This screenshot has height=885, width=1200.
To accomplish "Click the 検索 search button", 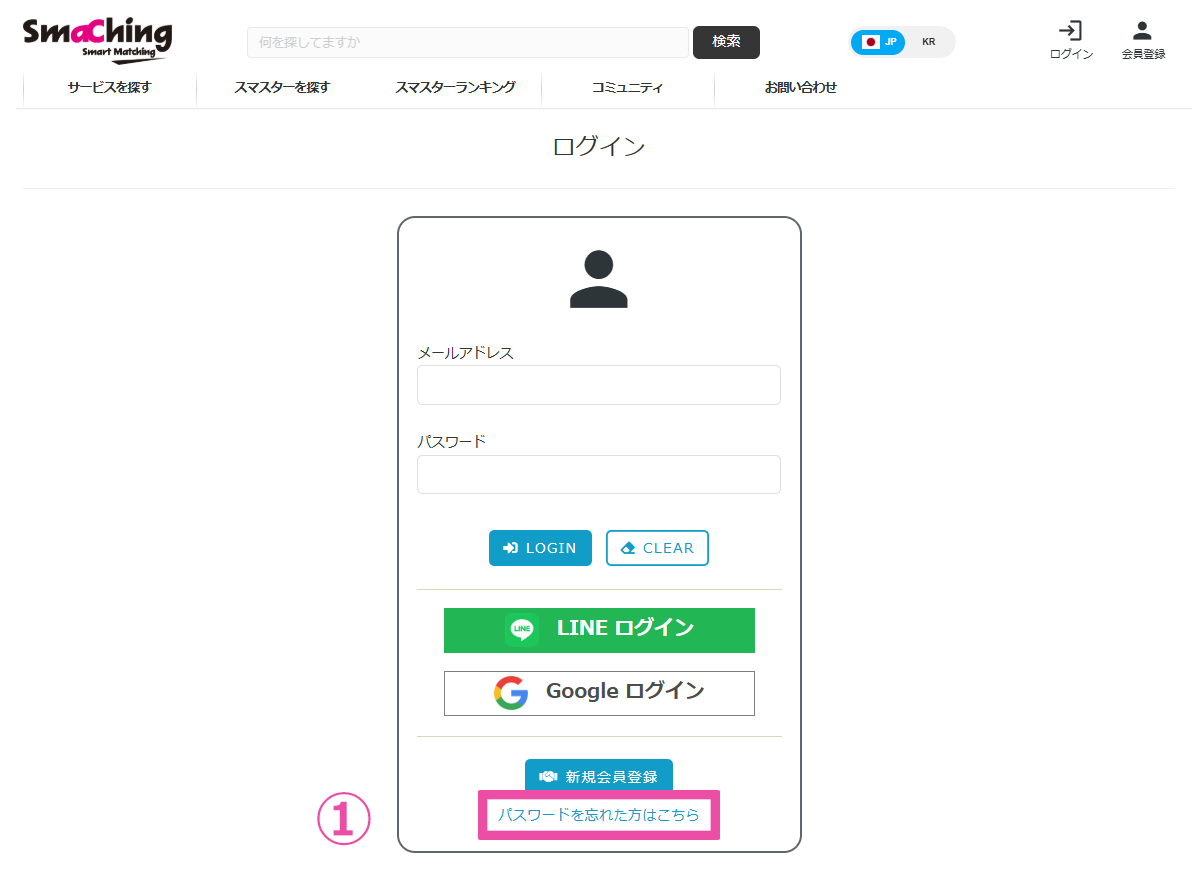I will click(726, 42).
